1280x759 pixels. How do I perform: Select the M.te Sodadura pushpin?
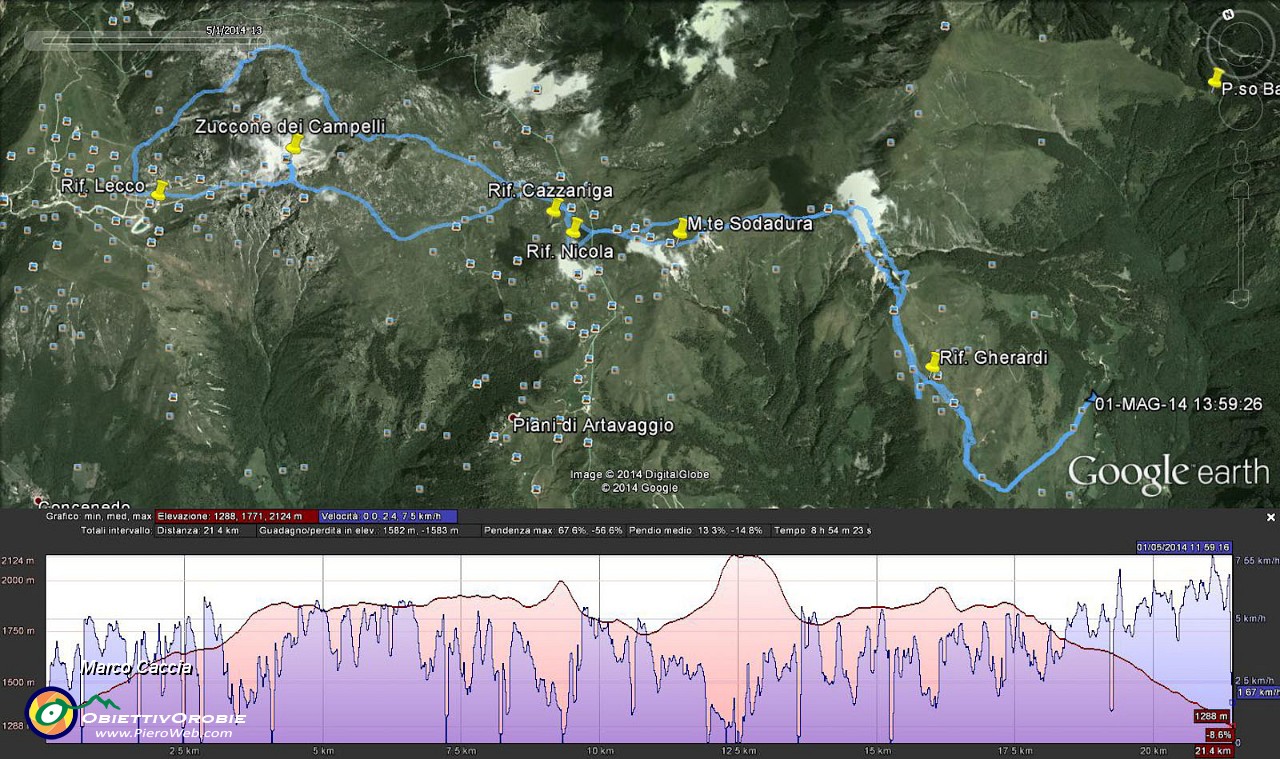681,228
